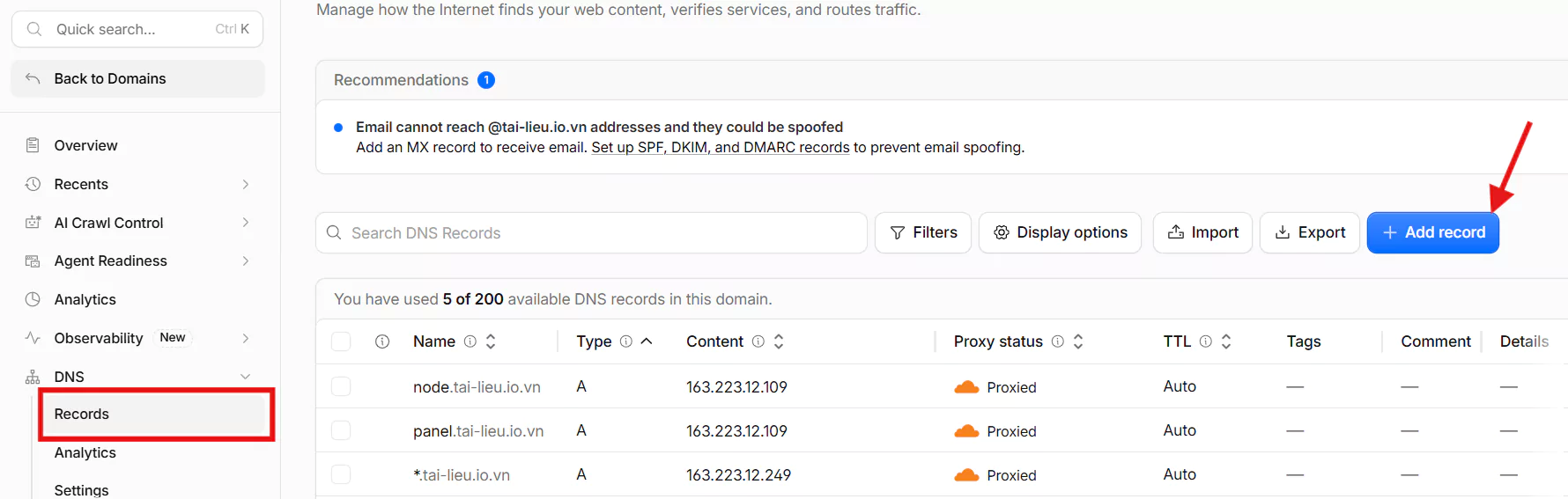The image size is (1568, 499).
Task: Sort records by Name column arrows
Action: pos(491,341)
